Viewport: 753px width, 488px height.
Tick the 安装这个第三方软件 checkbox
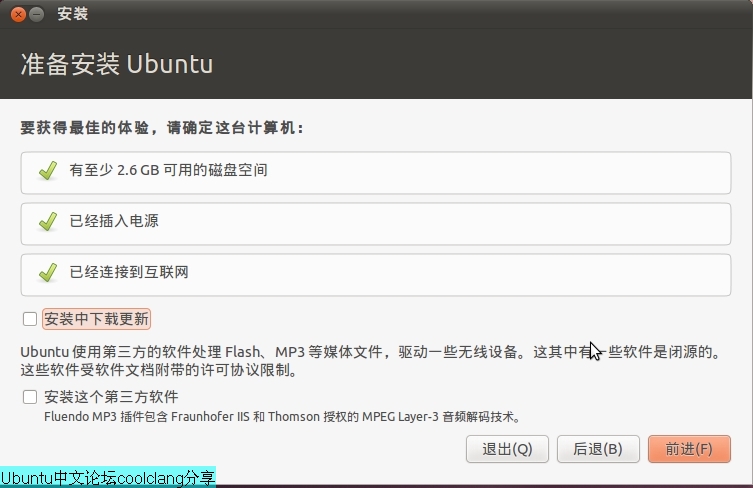[x=30, y=397]
